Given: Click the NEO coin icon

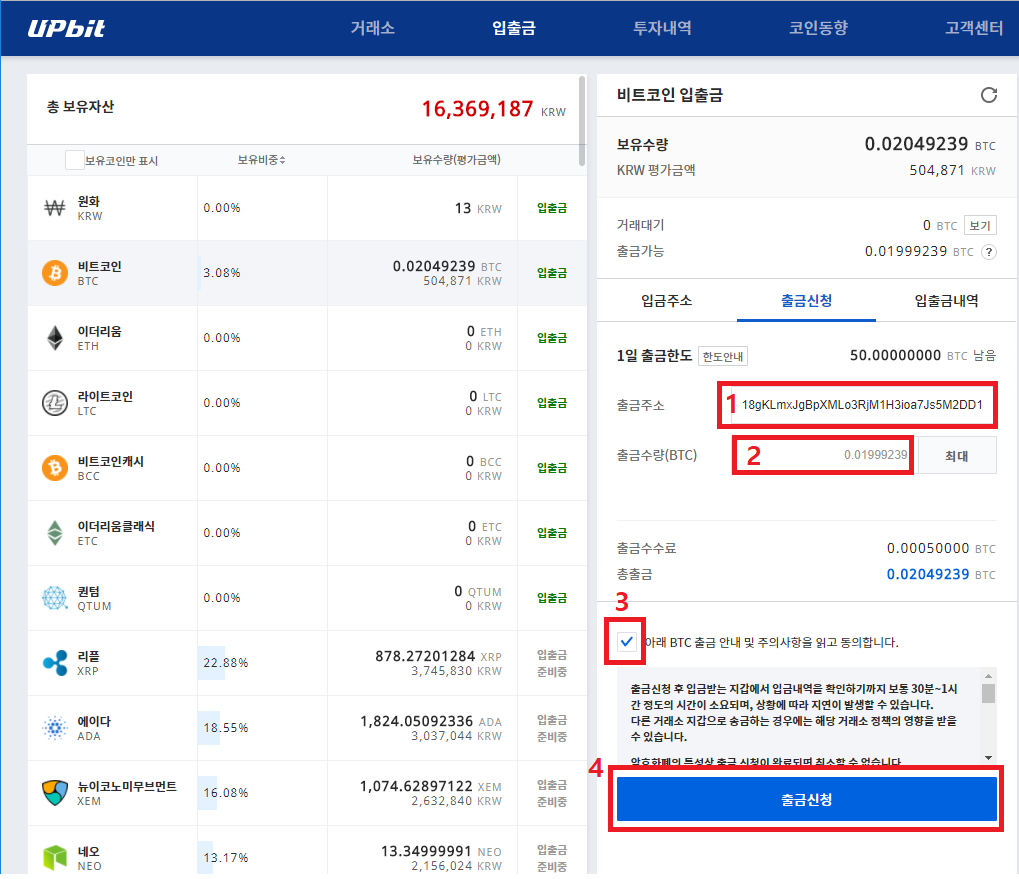Looking at the screenshot, I should (55, 858).
